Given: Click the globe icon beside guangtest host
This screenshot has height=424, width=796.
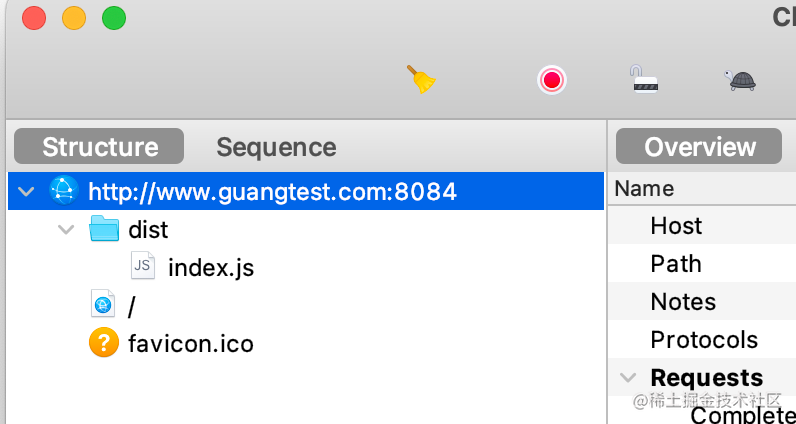Looking at the screenshot, I should (x=63, y=191).
